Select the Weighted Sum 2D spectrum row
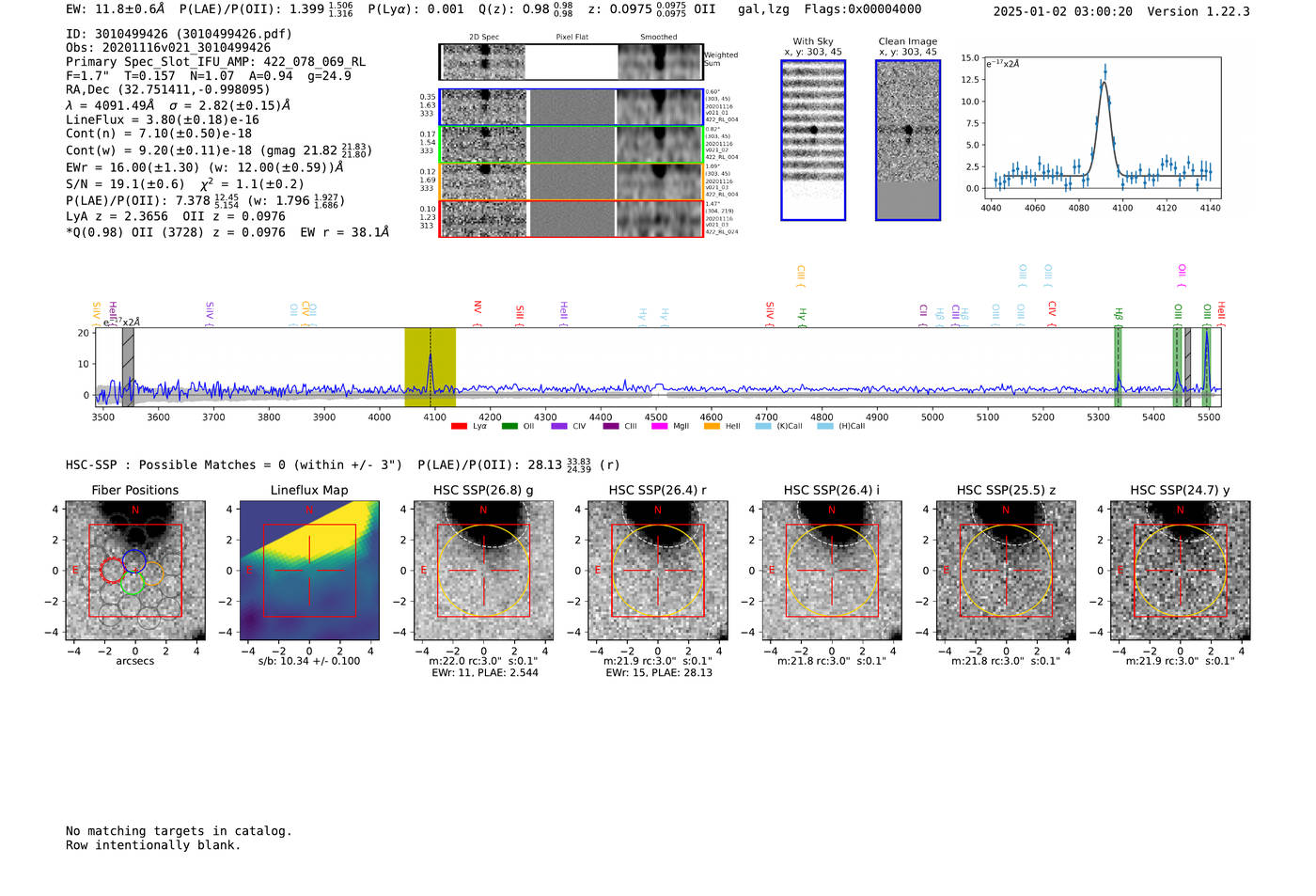The height and width of the screenshot is (896, 1316). click(572, 62)
